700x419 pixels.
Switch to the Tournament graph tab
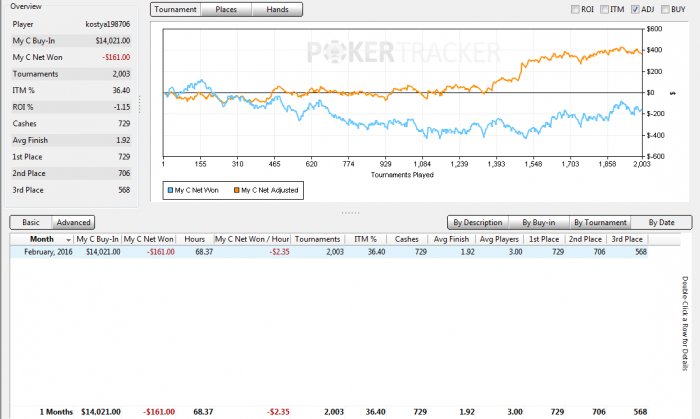tap(175, 9)
